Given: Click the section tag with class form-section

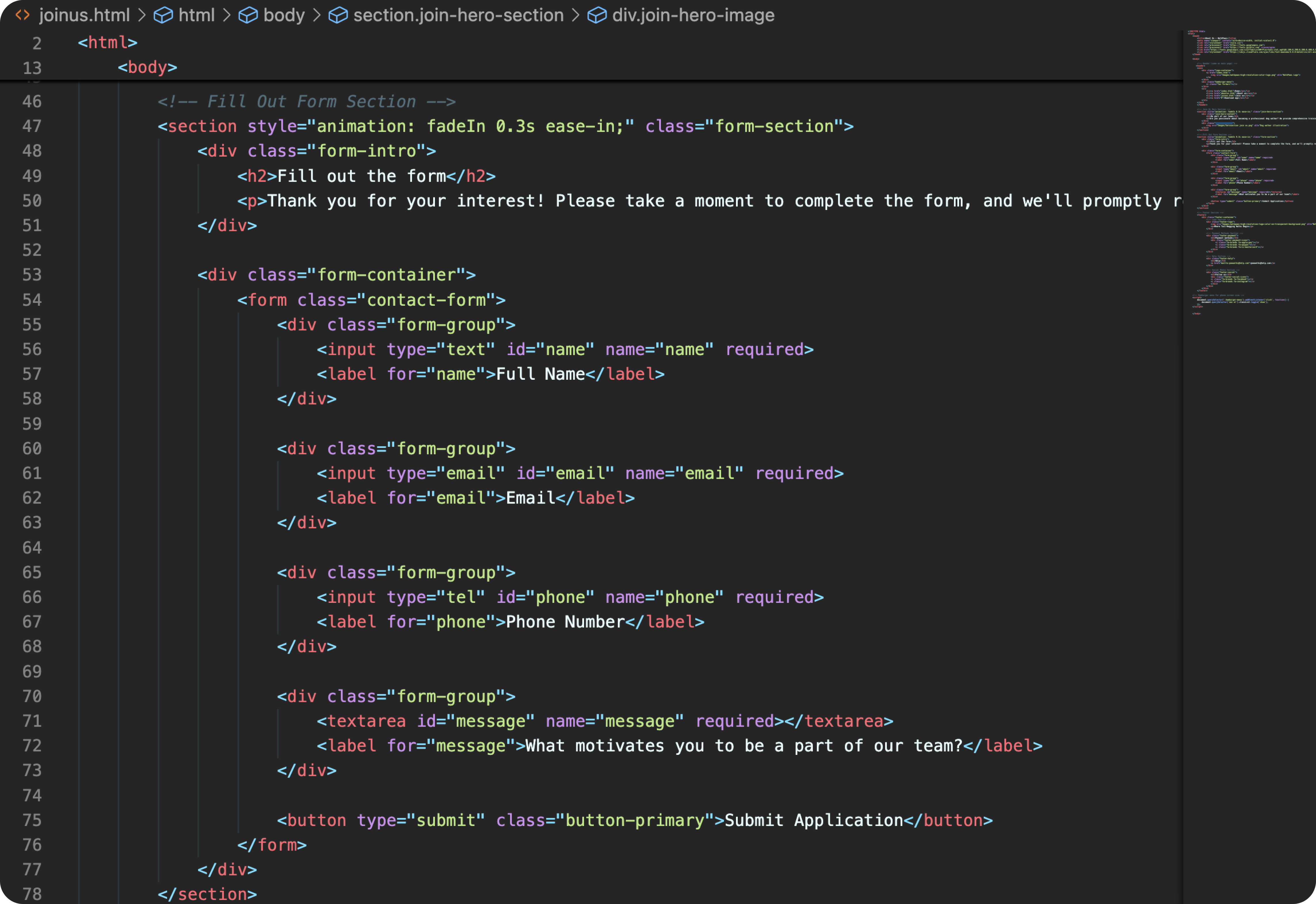Looking at the screenshot, I should pos(506,126).
